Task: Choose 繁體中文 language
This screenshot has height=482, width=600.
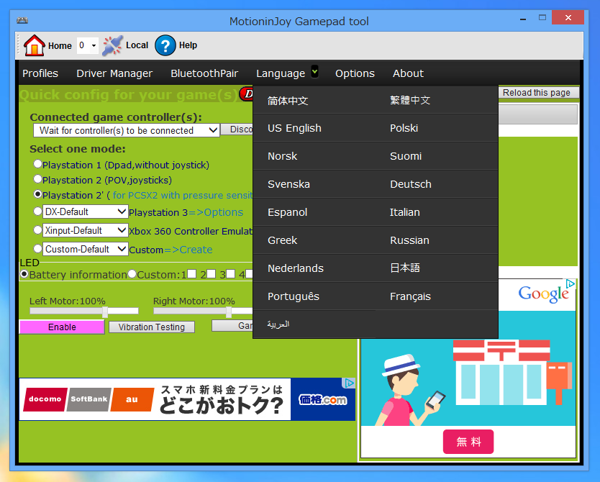Action: pyautogui.click(x=410, y=100)
